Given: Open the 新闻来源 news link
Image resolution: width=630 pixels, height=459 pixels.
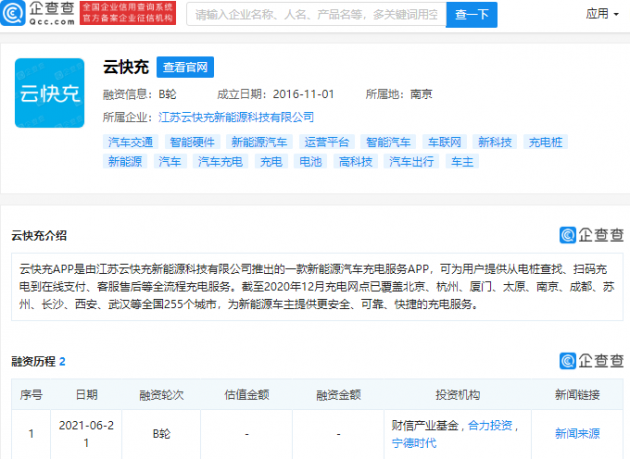Looking at the screenshot, I should click(x=577, y=433).
